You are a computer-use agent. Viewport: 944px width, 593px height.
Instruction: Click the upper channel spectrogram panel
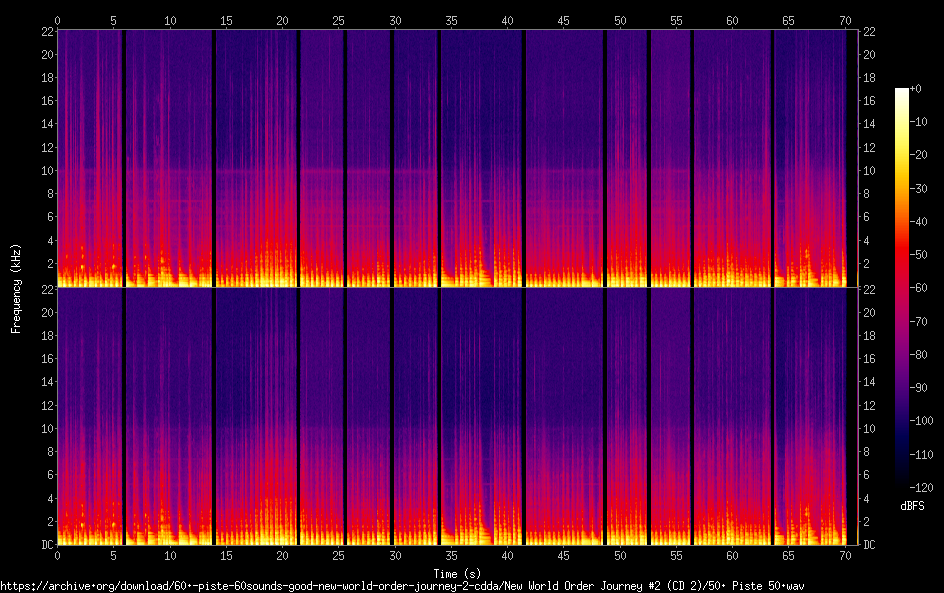coord(458,158)
